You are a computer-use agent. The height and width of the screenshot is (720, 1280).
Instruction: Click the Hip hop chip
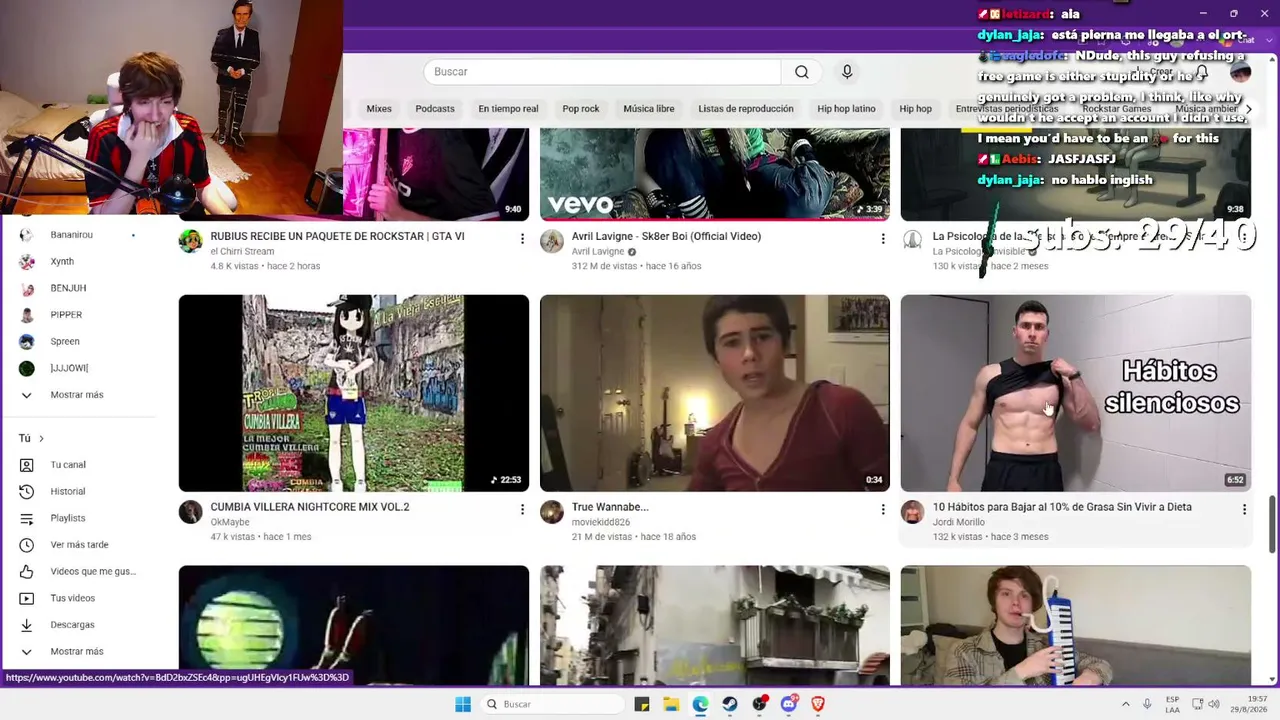click(915, 109)
